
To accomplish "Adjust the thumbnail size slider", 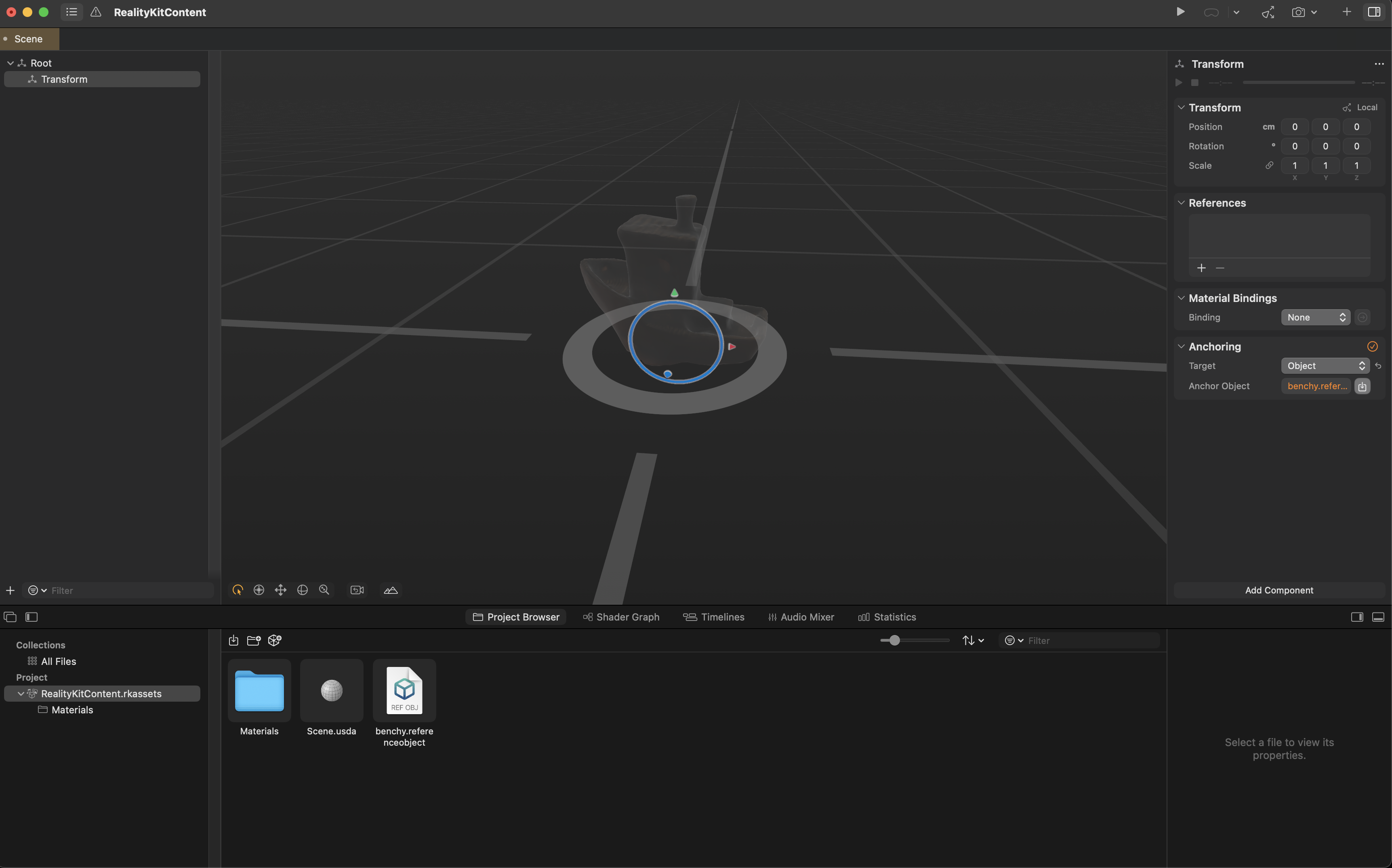I will click(894, 641).
